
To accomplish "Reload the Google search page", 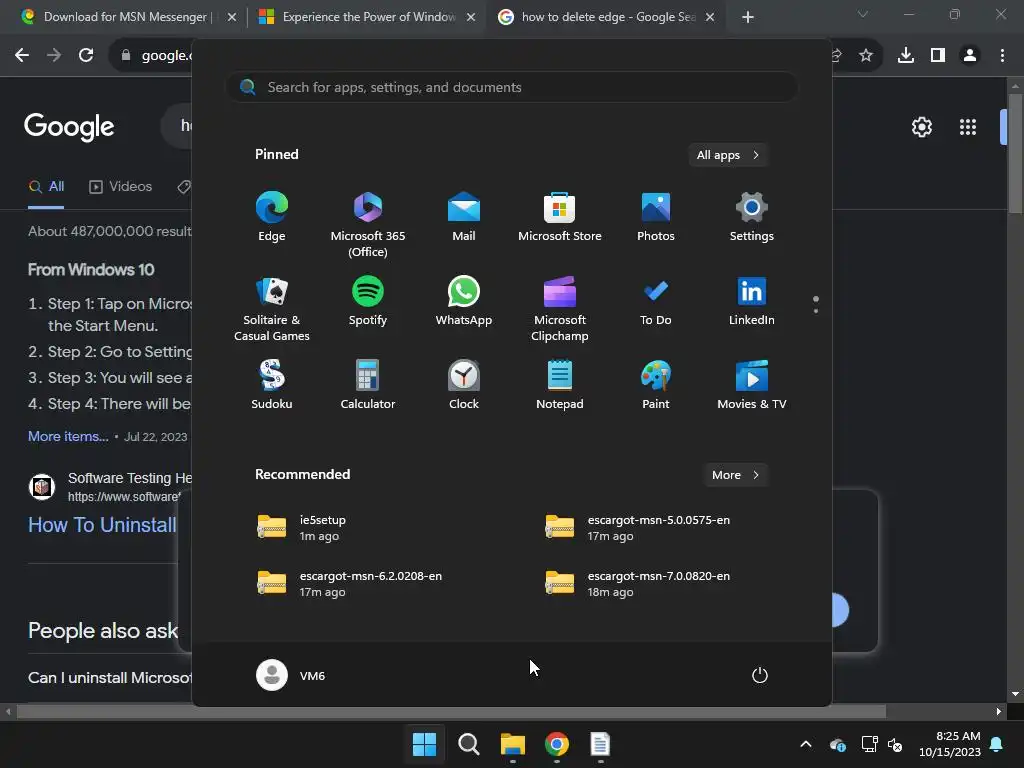I will tap(86, 56).
